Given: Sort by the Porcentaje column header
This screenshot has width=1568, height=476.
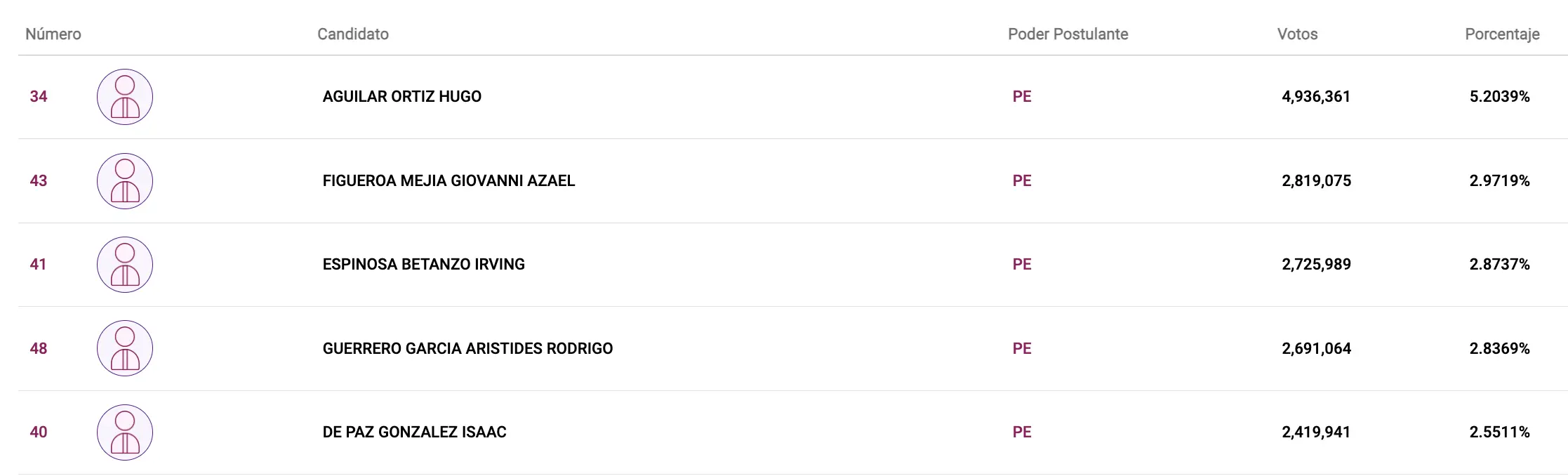Looking at the screenshot, I should [x=1502, y=34].
